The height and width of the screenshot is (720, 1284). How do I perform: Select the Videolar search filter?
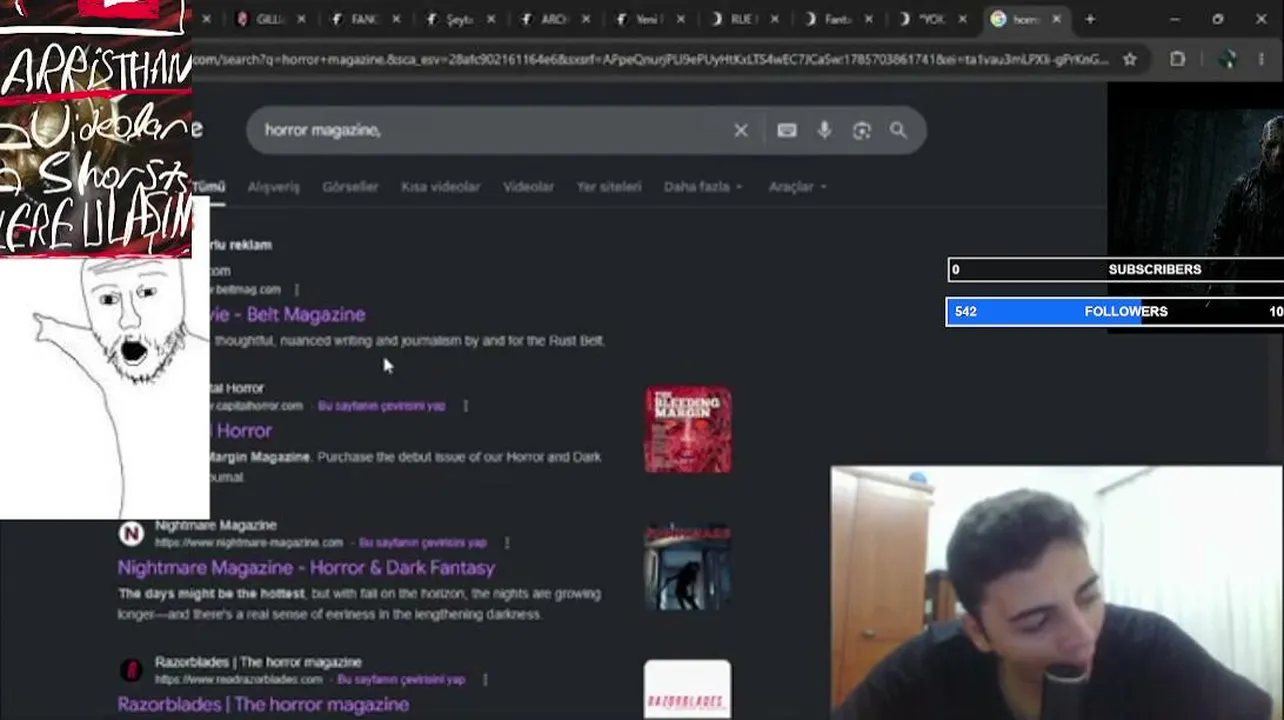point(528,187)
